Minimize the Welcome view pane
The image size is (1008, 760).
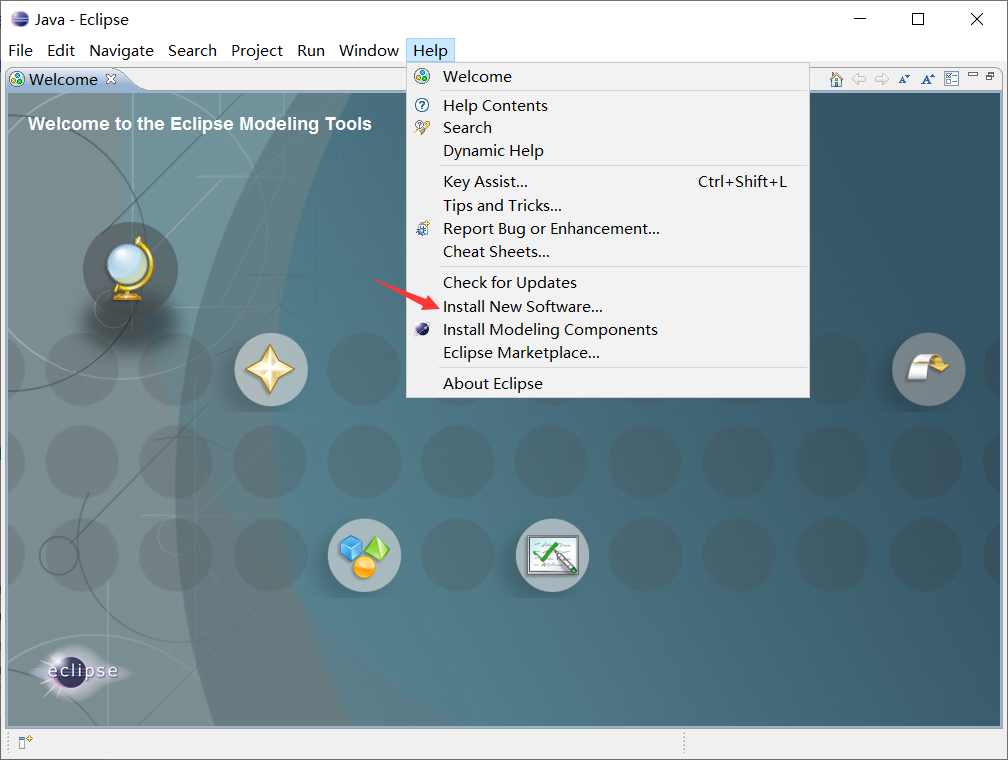tap(973, 75)
